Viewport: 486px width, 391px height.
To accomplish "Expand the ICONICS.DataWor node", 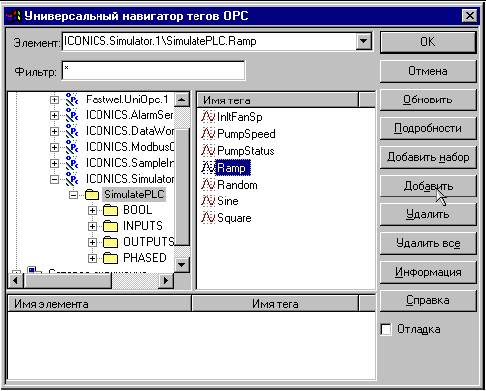I will click(x=54, y=132).
